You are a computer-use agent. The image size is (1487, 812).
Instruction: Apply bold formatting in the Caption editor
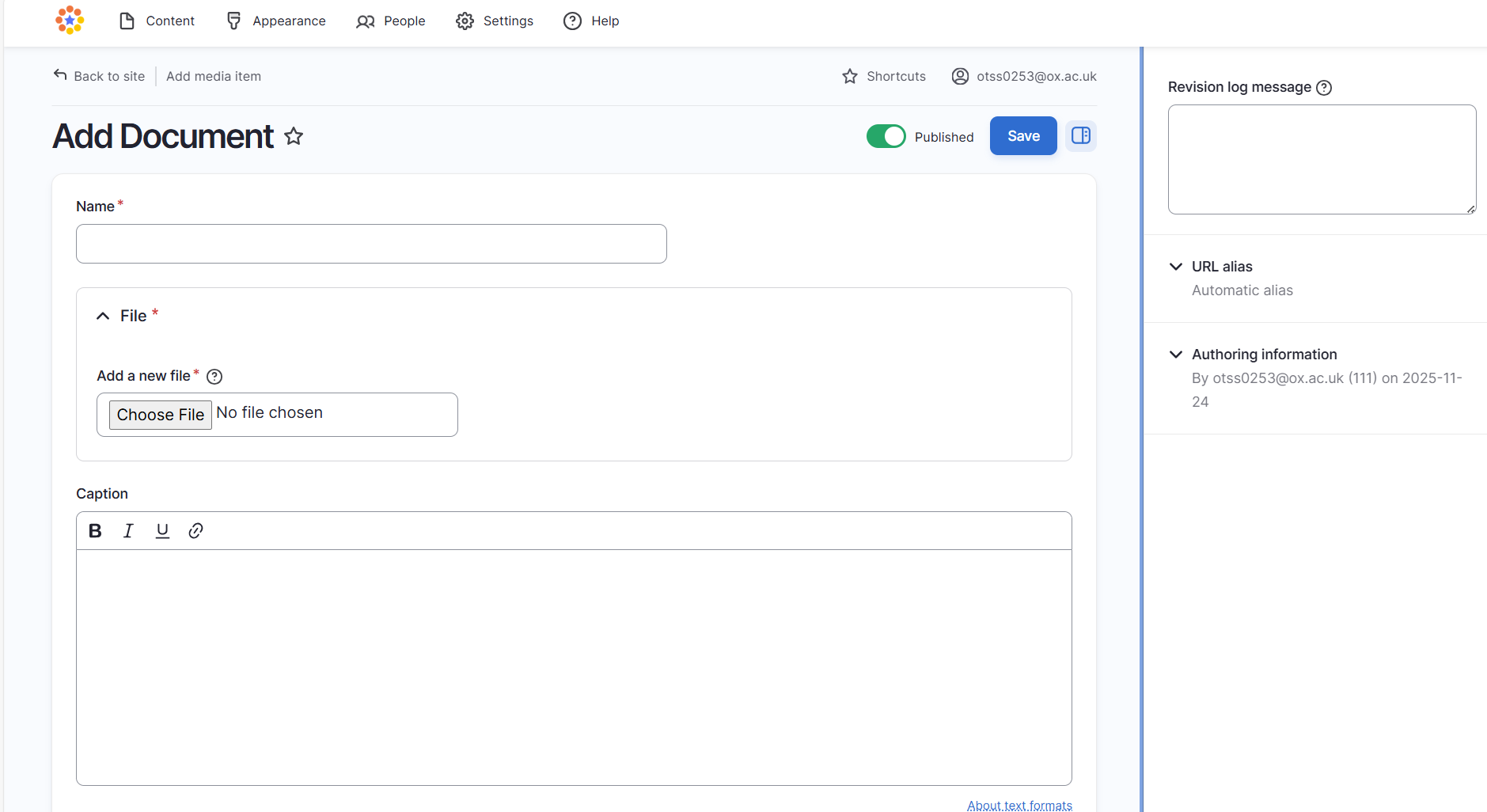94,530
